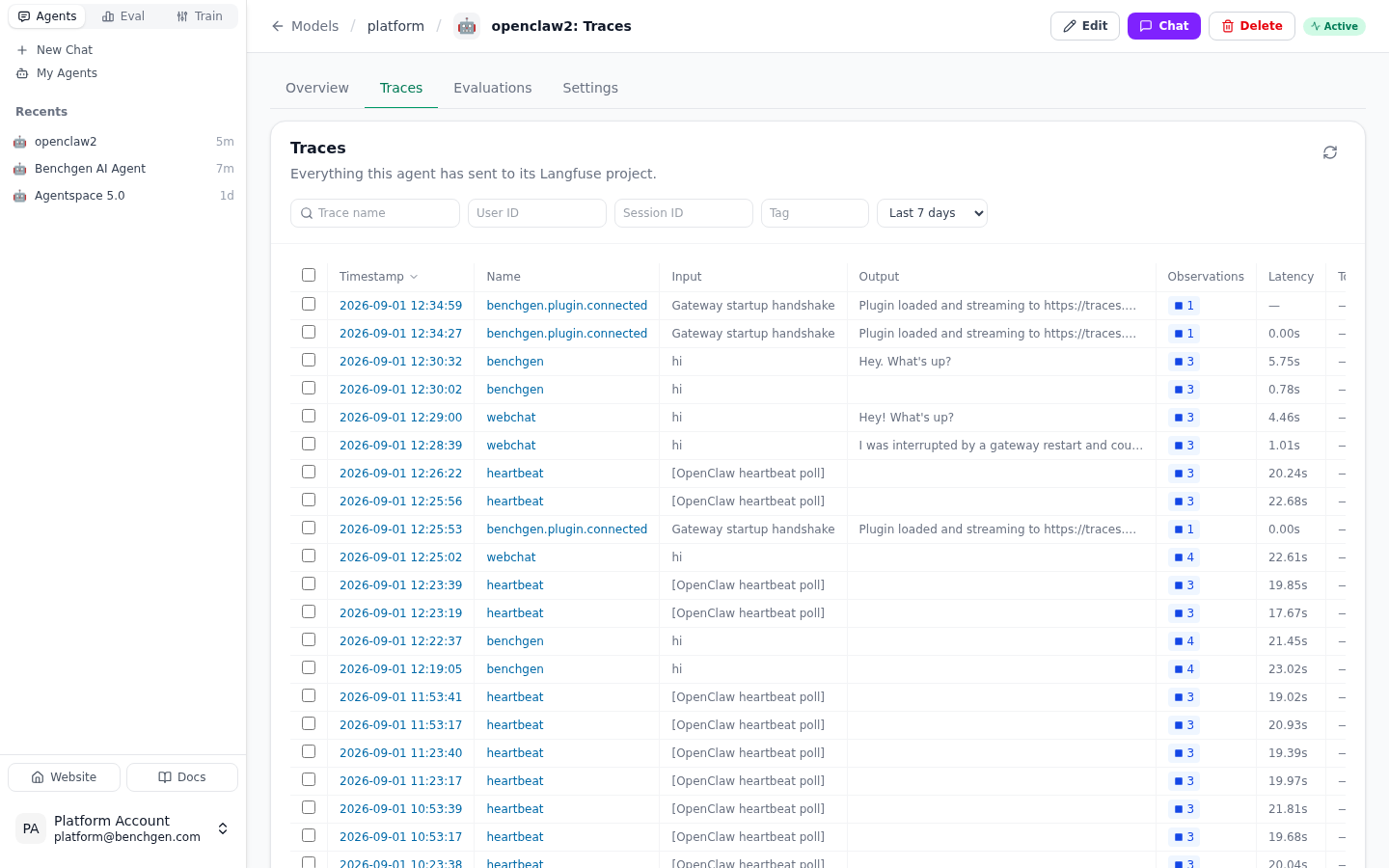Click the Edit button
This screenshot has height=868, width=1389.
tap(1085, 26)
